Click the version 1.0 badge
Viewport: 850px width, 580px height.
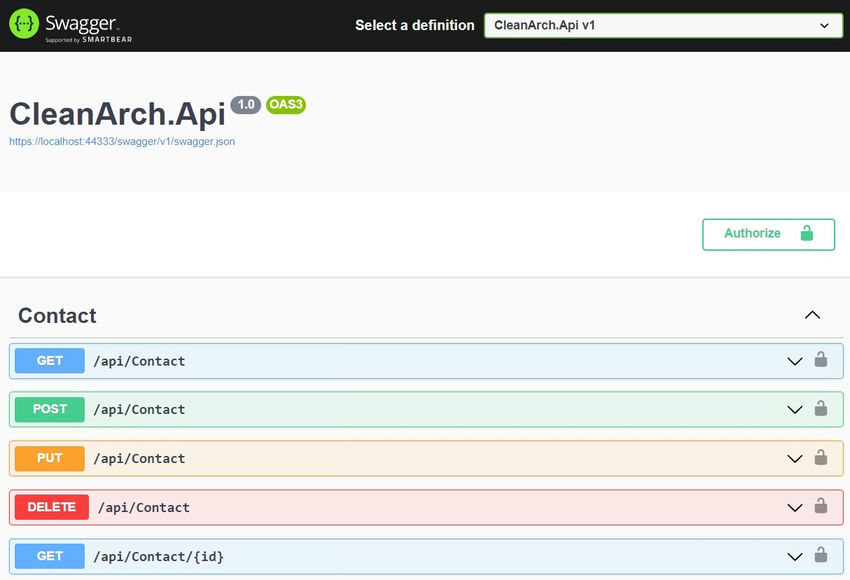[x=246, y=104]
